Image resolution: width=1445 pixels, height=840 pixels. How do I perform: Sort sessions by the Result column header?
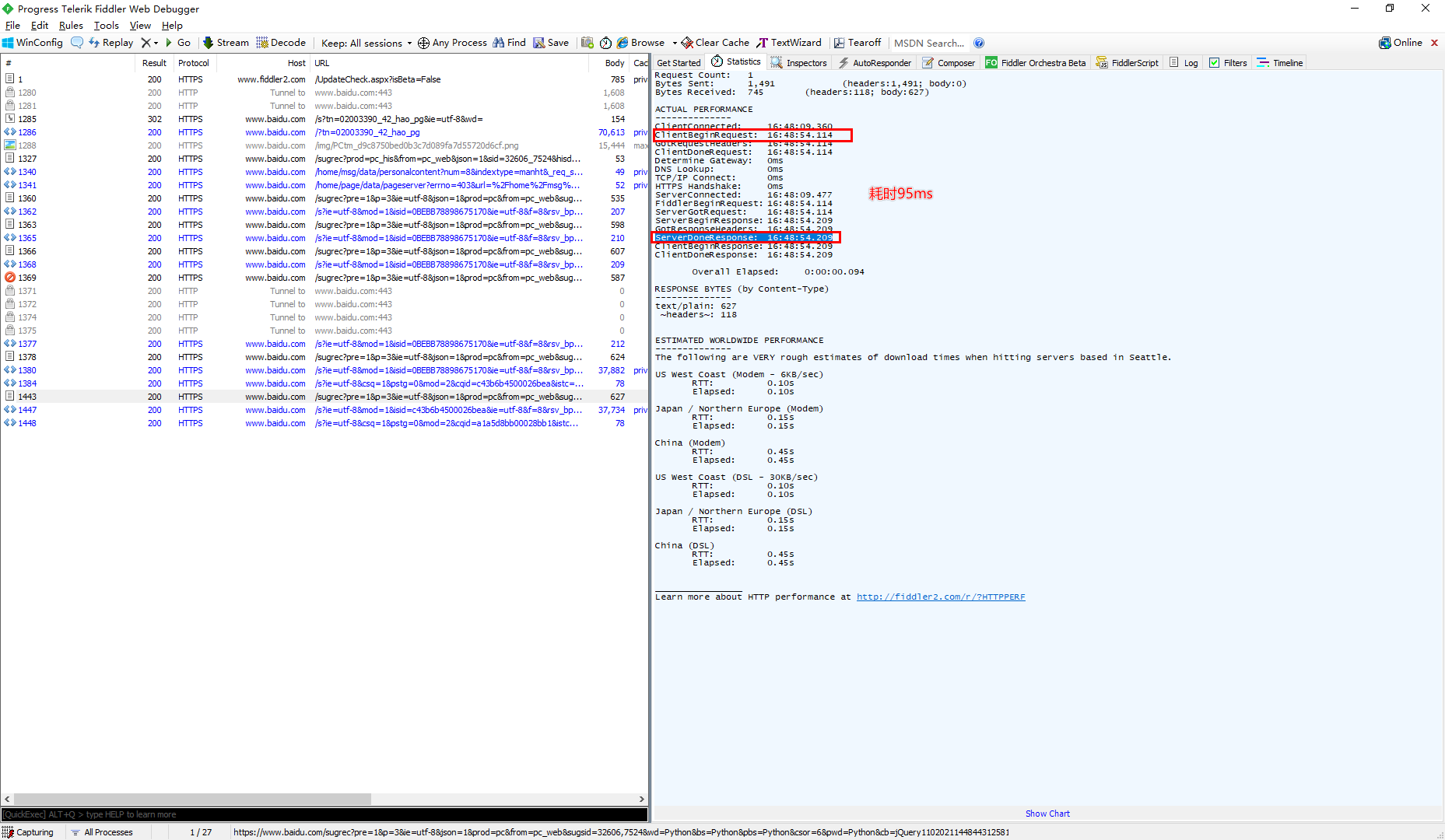pos(154,63)
